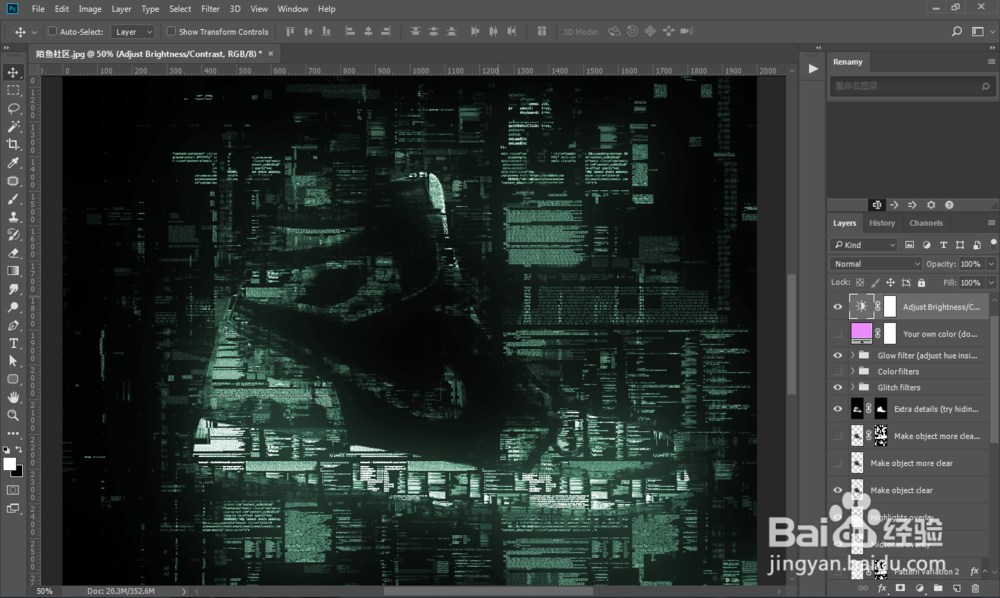Select the Renamy panel tab

point(848,62)
